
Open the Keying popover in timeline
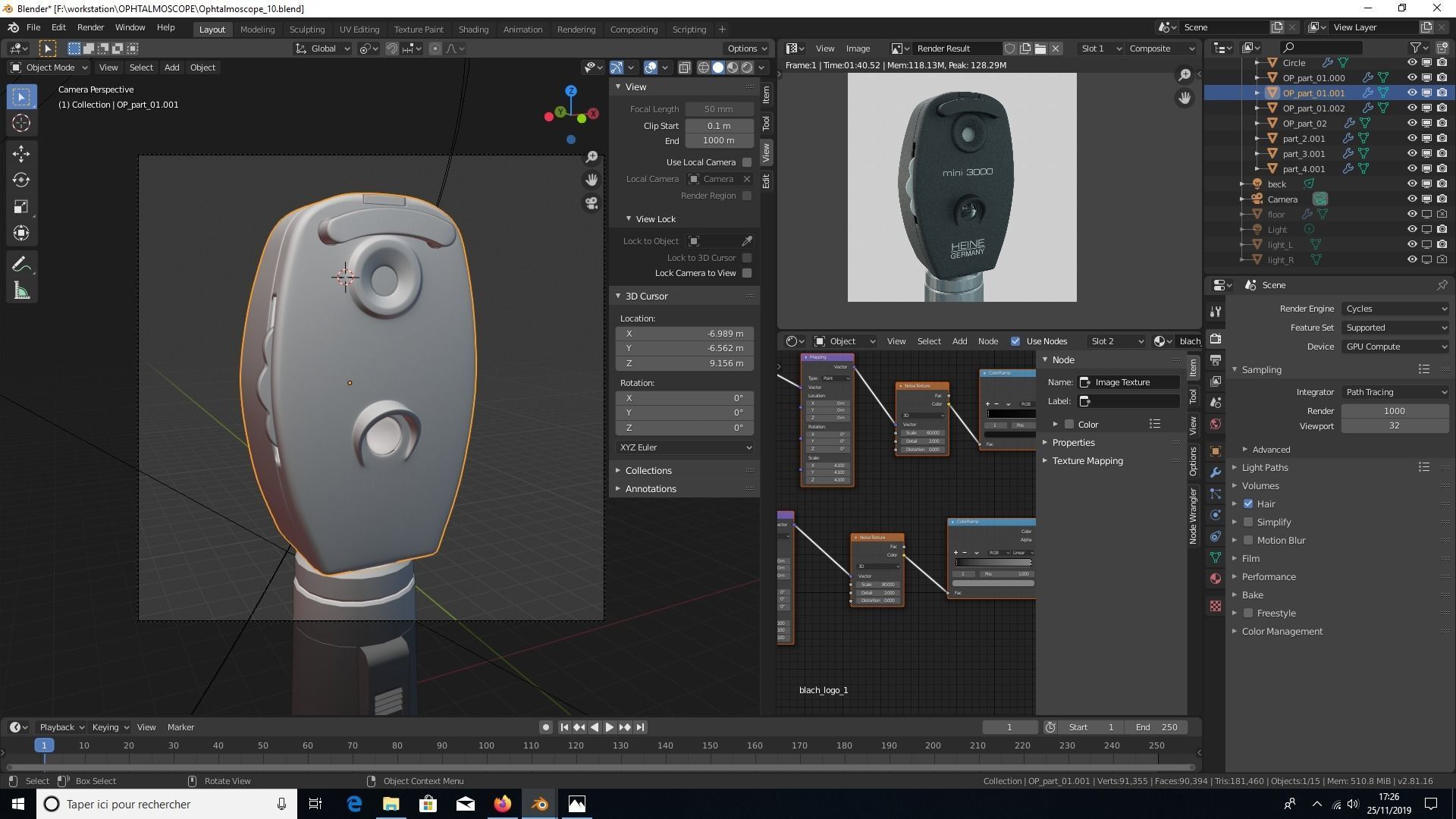point(111,727)
